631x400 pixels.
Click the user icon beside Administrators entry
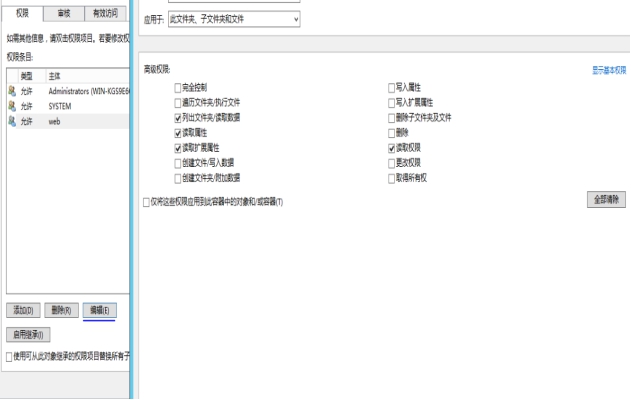(x=12, y=91)
